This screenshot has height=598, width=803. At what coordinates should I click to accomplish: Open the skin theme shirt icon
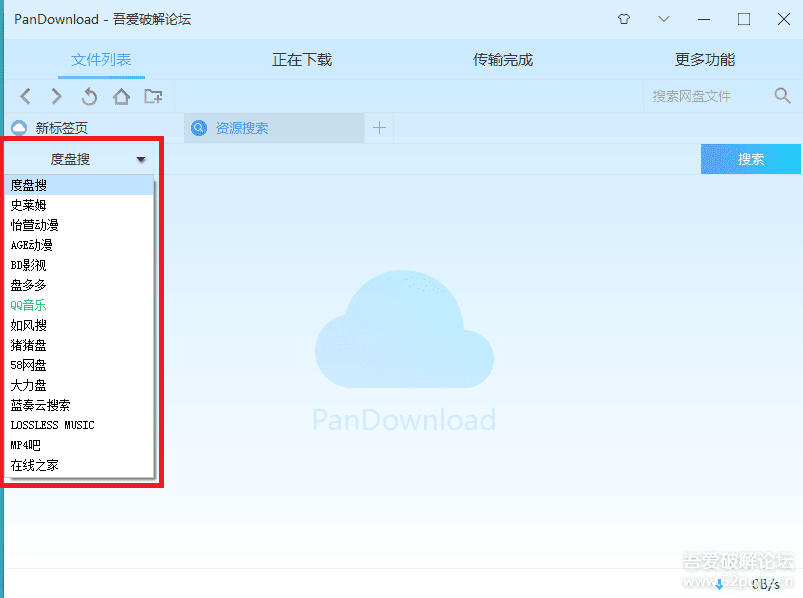[624, 19]
